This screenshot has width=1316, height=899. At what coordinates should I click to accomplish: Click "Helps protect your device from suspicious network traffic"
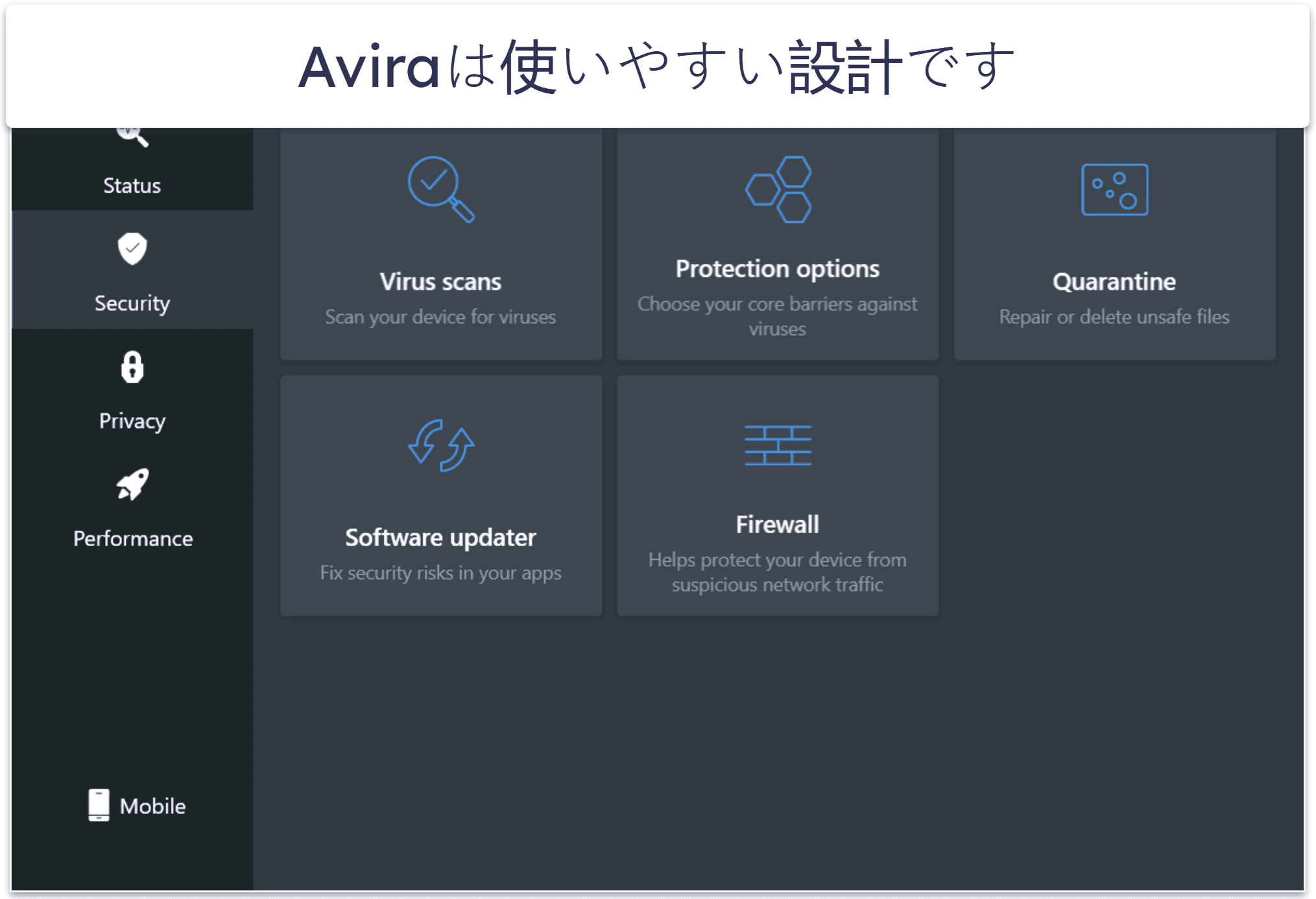pos(778,572)
